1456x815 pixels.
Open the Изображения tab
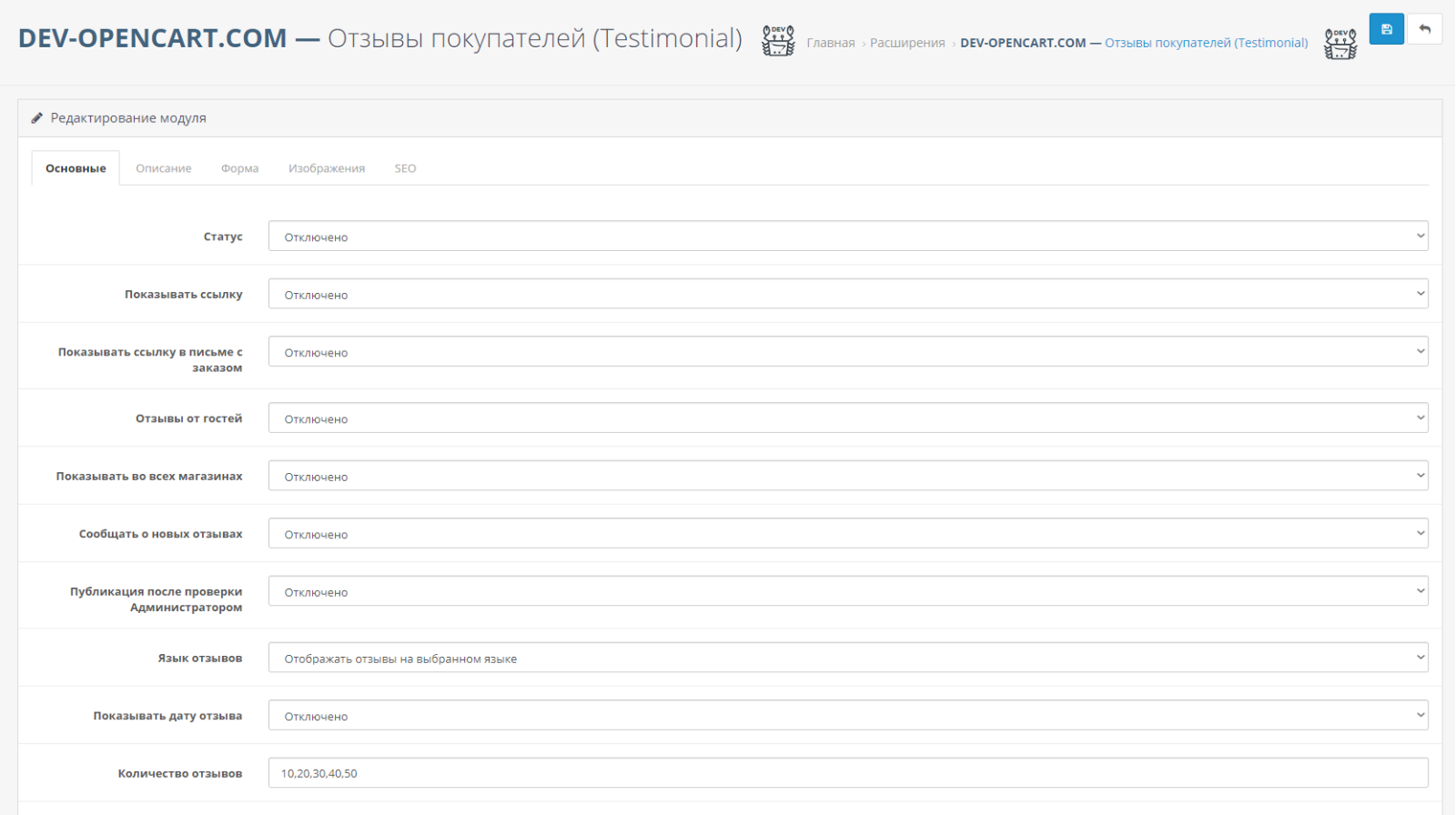(x=327, y=168)
